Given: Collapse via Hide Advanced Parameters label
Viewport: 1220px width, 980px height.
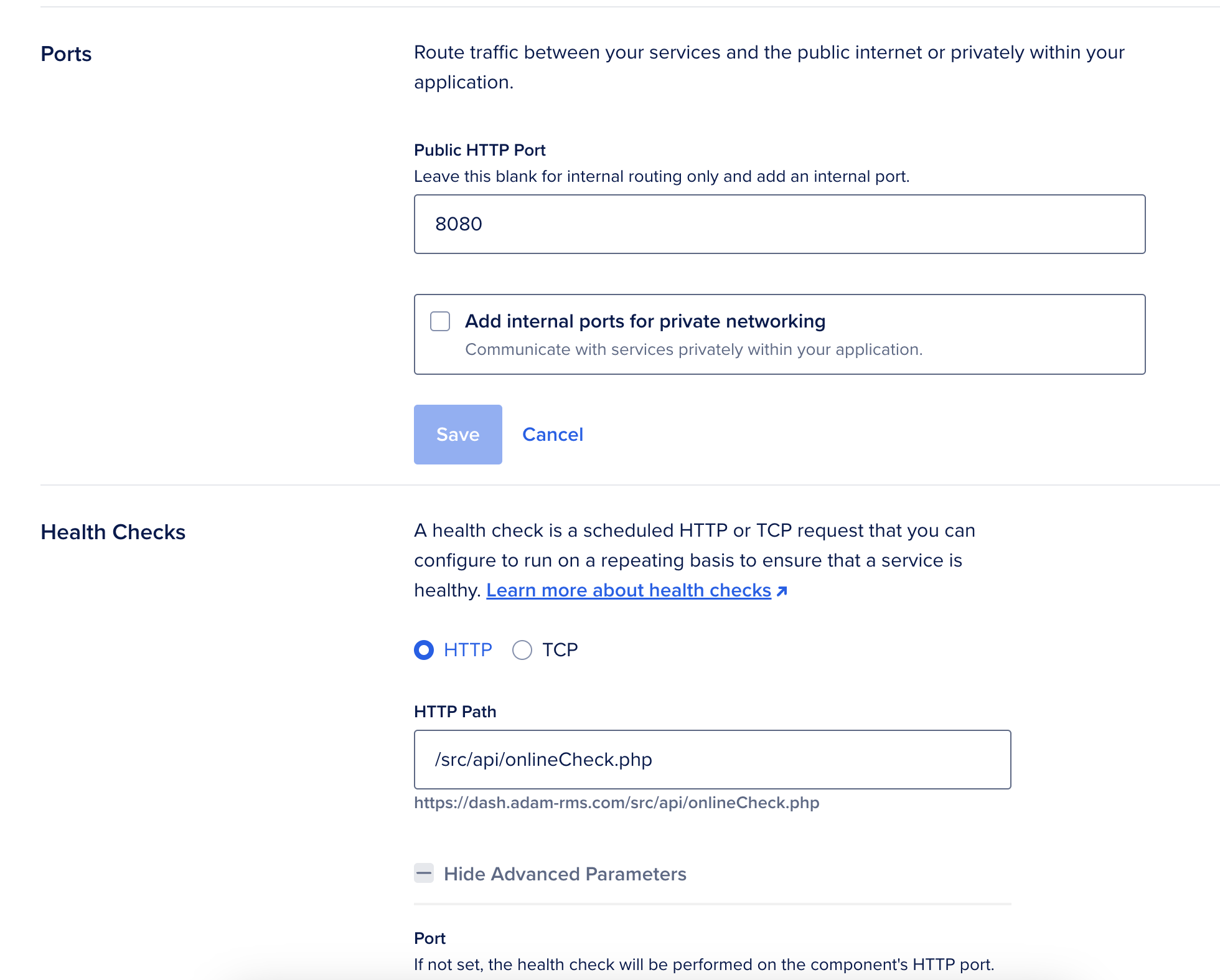Looking at the screenshot, I should (x=565, y=874).
